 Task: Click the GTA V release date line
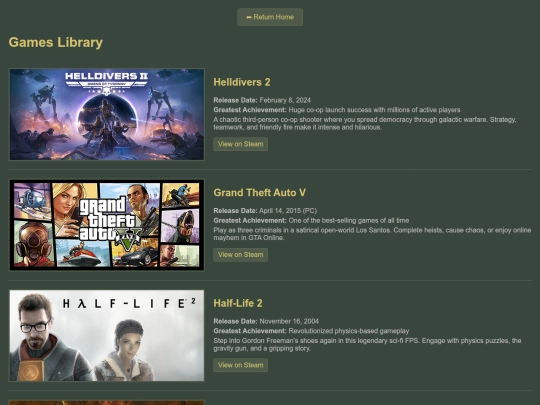(x=265, y=211)
